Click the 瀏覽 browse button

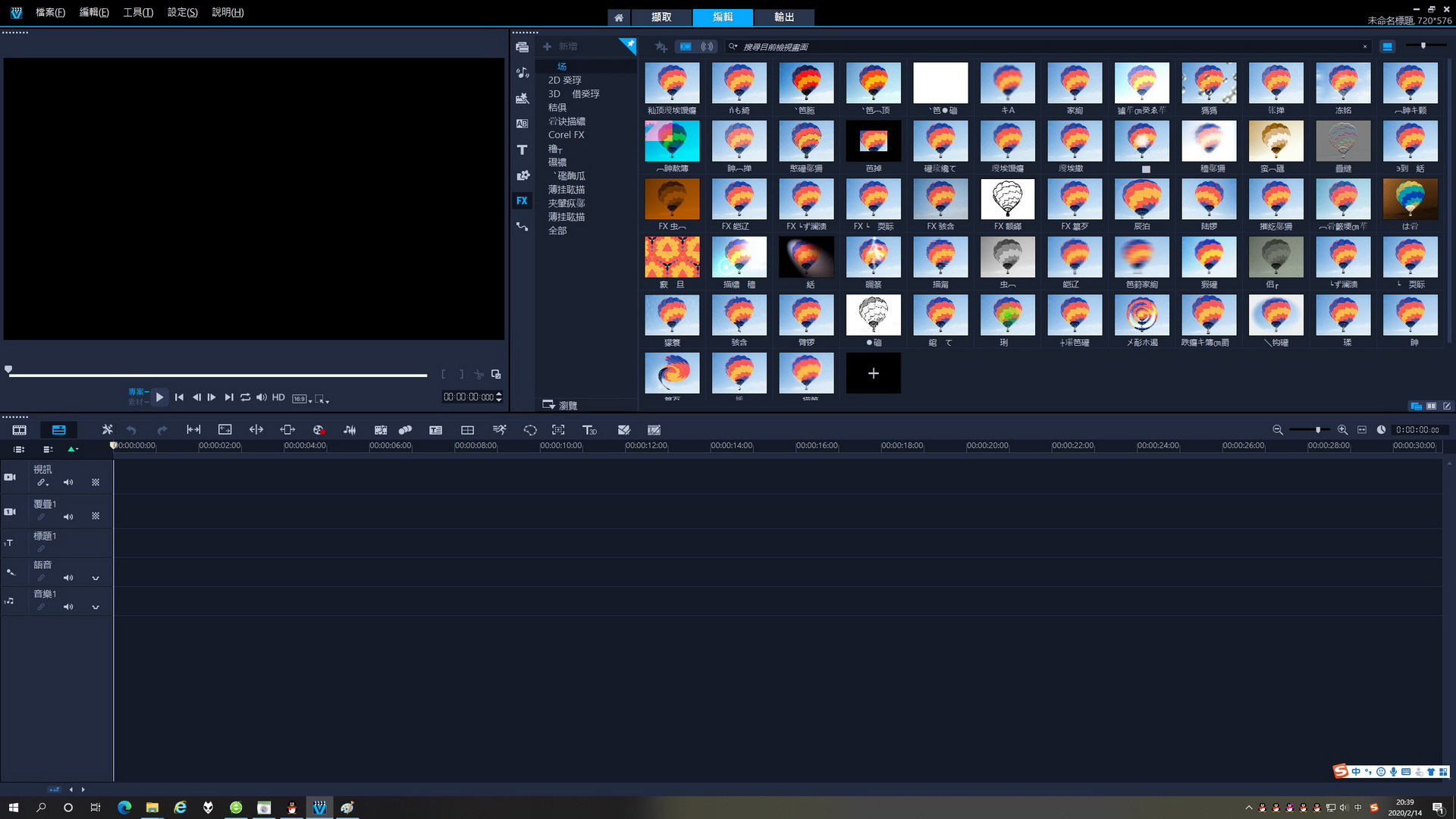tap(560, 406)
